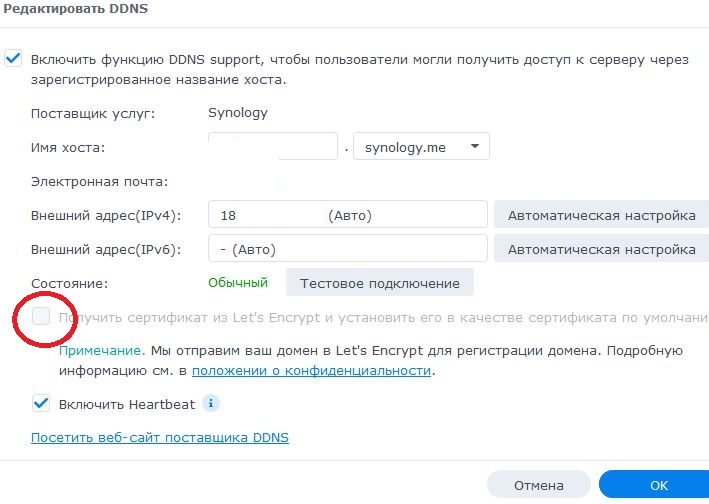Image resolution: width=709 pixels, height=504 pixels.
Task: Click the green Обычный status text
Action: click(238, 283)
